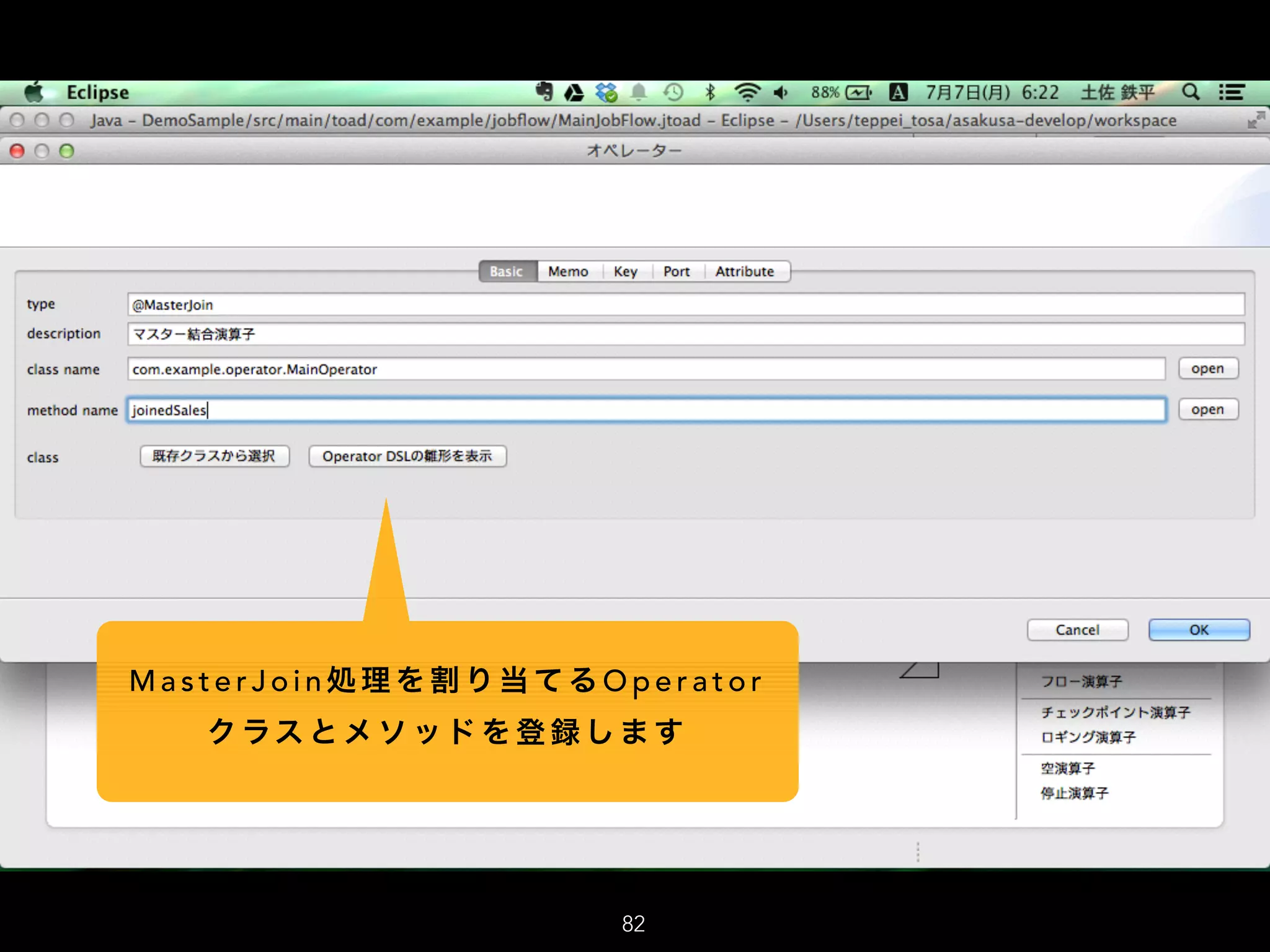Screen dimensions: 1270x952
Task: Open the Notification Center list icon
Action: click(1231, 92)
